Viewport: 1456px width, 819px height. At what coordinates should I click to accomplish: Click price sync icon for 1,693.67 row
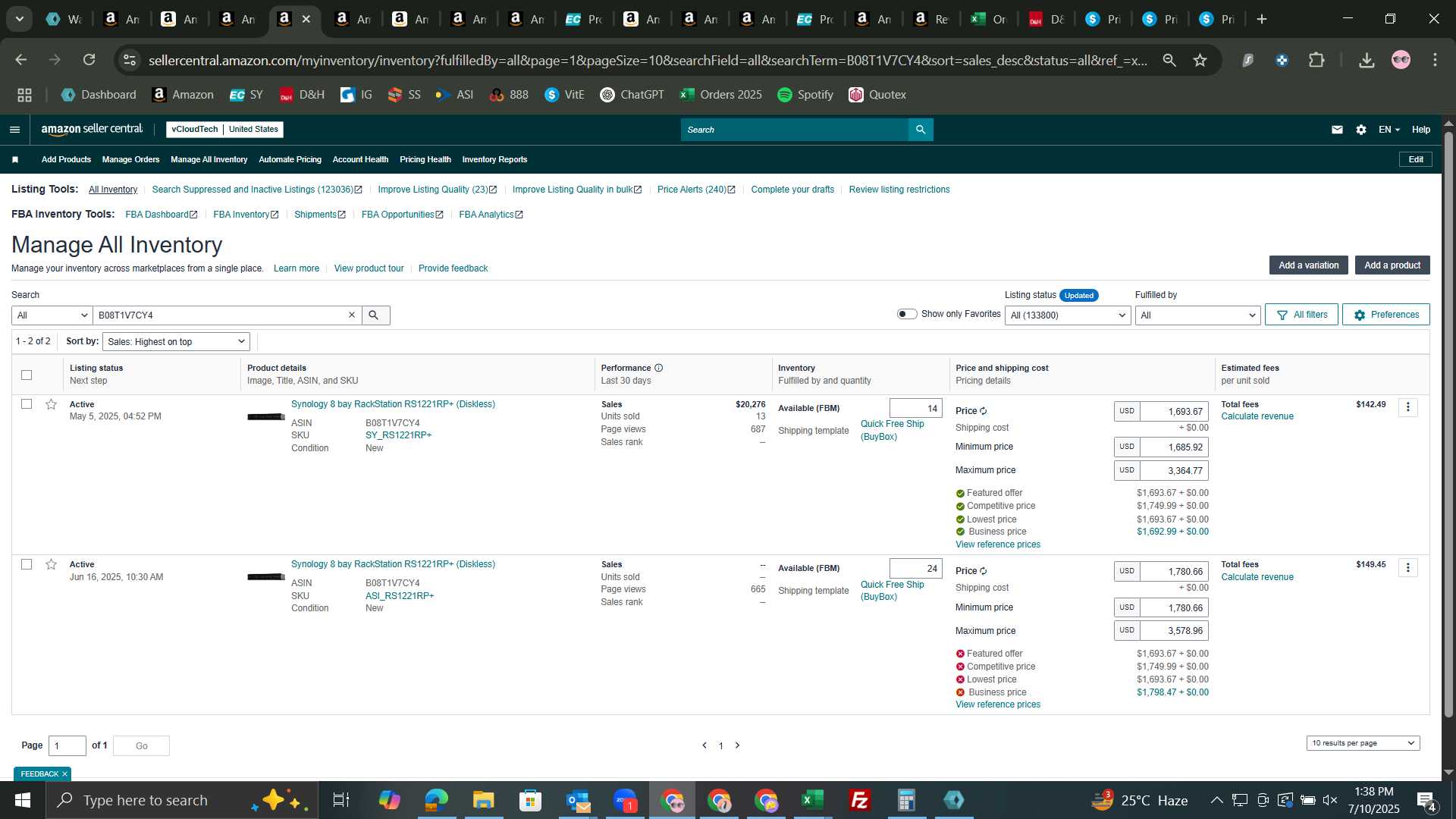pos(984,411)
